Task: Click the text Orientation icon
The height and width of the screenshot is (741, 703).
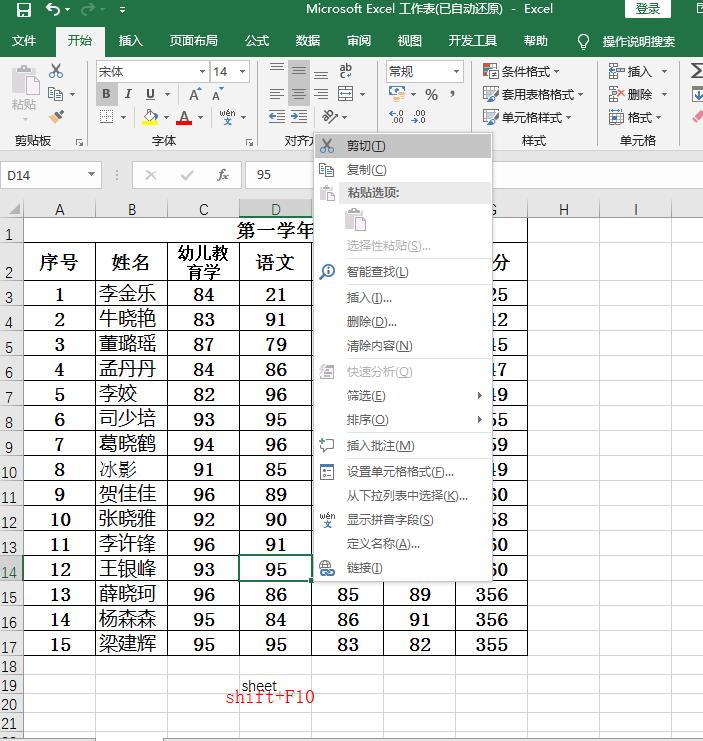Action: click(330, 116)
